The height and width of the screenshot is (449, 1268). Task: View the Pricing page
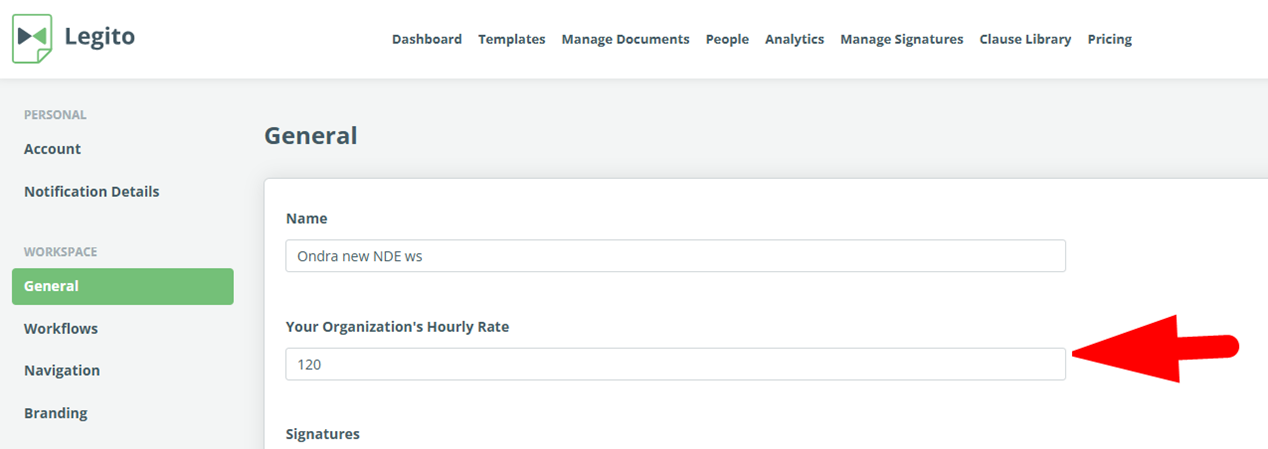(1110, 39)
